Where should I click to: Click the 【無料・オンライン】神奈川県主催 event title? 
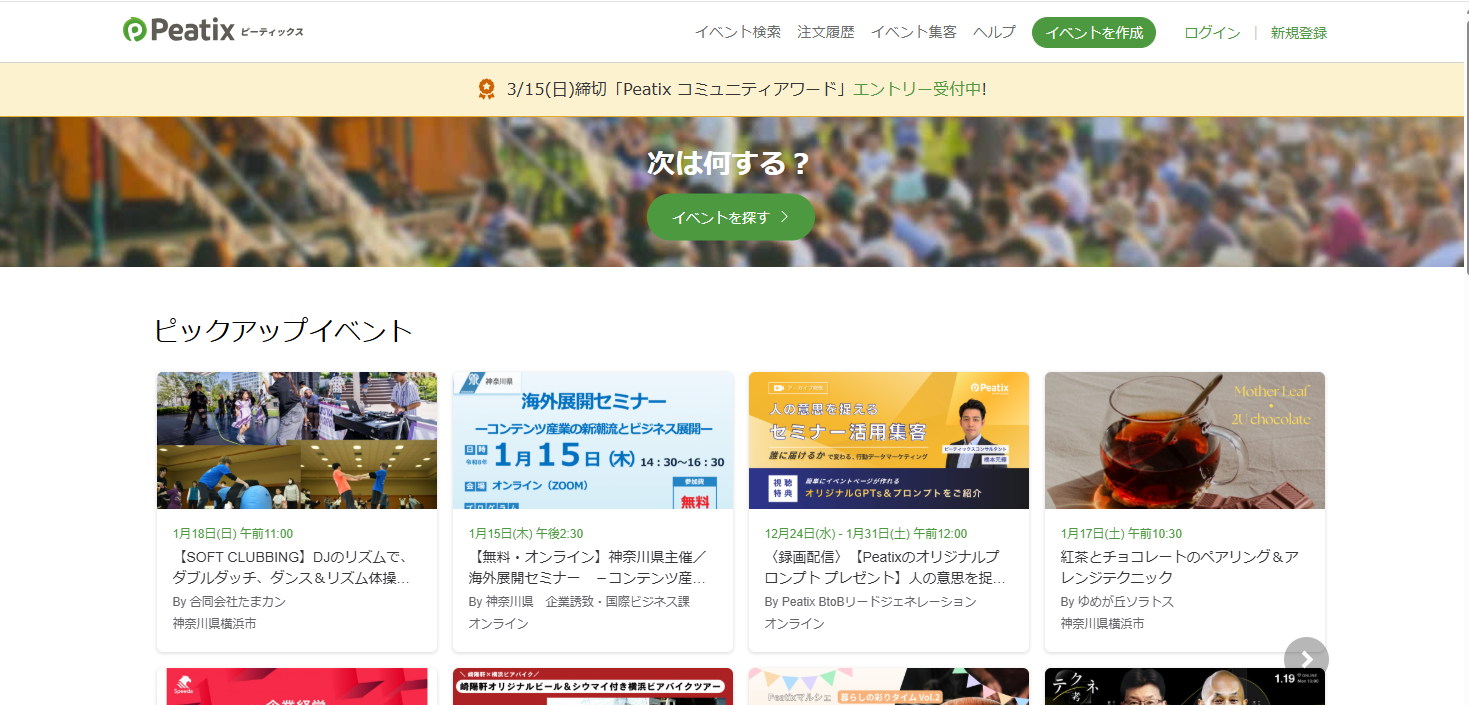click(590, 567)
